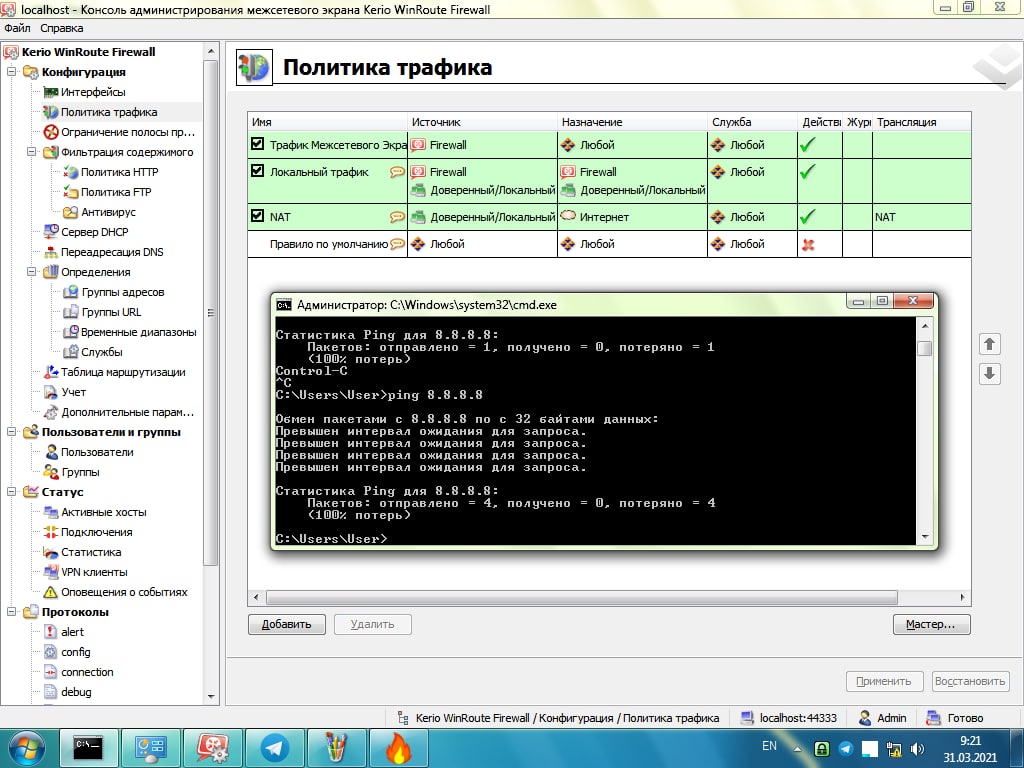Click the Удалить button
Viewport: 1024px width, 768px height.
point(372,624)
